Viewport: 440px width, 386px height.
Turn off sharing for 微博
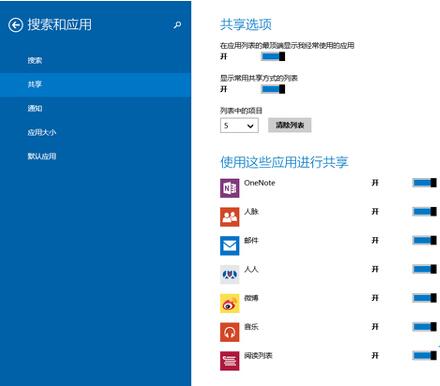coord(424,298)
